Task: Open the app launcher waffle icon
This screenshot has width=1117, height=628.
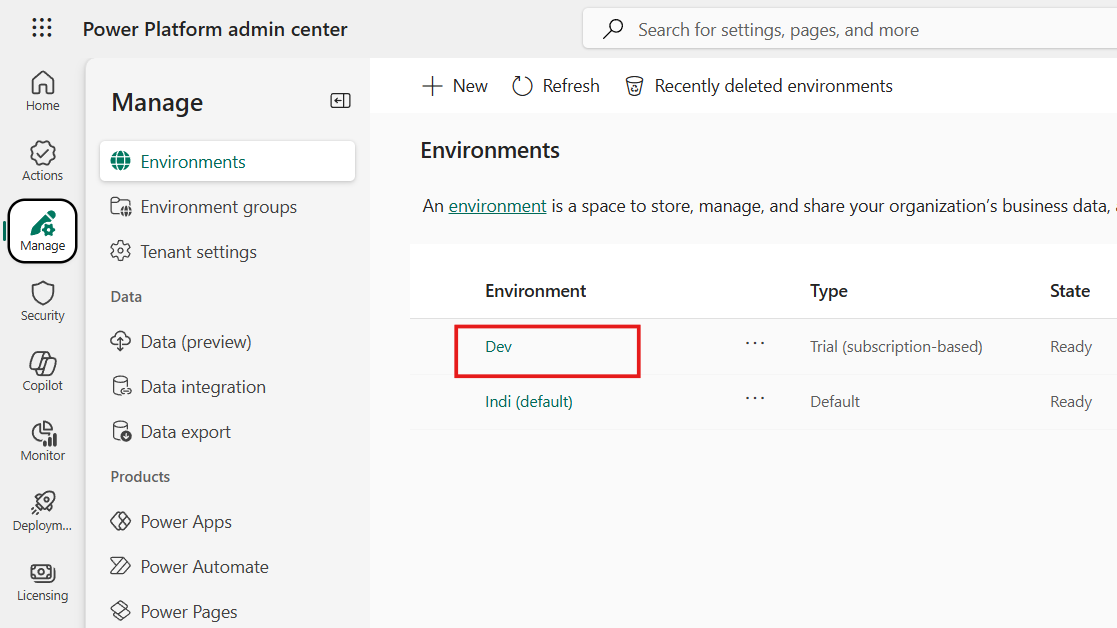Action: point(42,28)
